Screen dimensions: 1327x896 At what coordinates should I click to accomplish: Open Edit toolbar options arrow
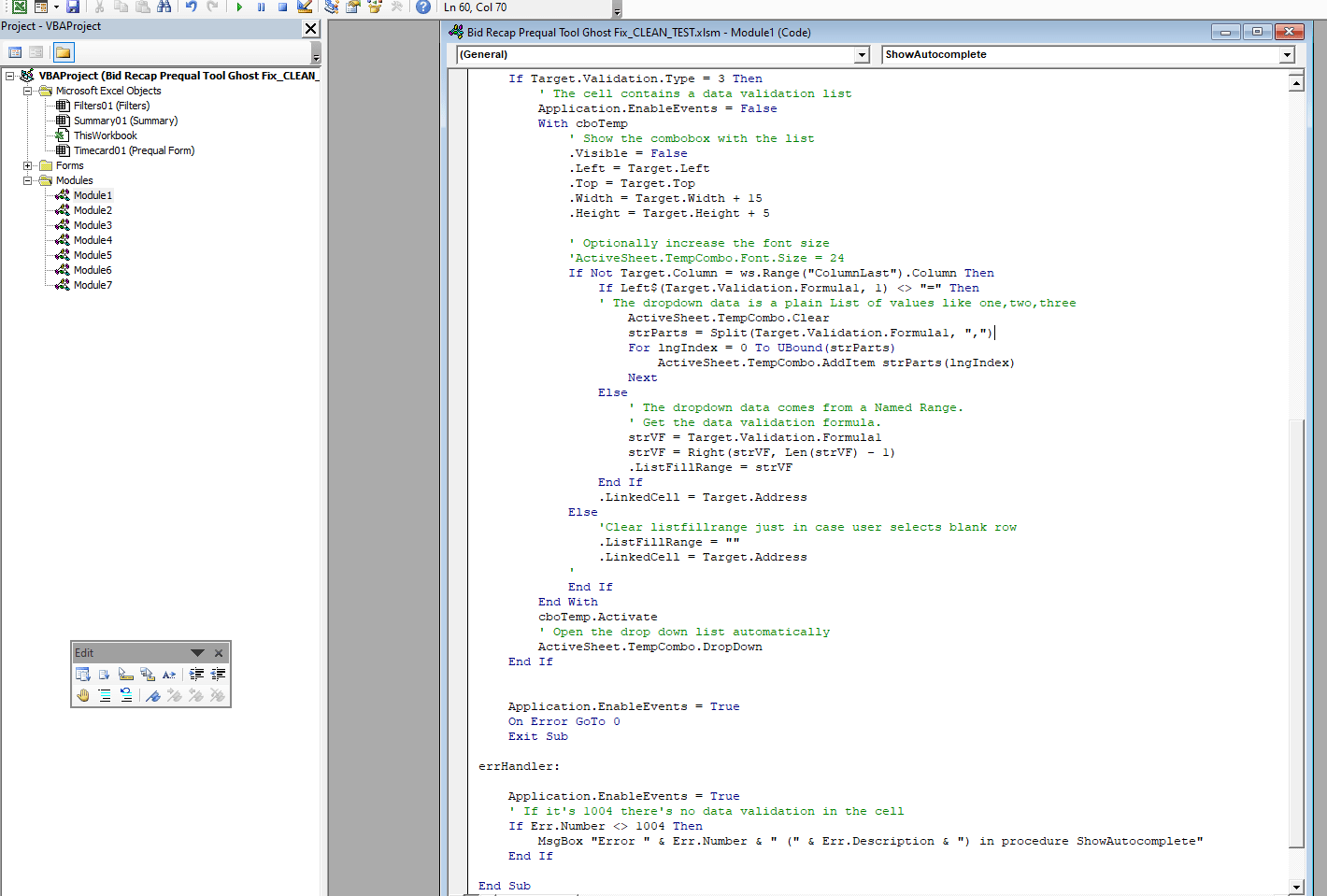197,653
